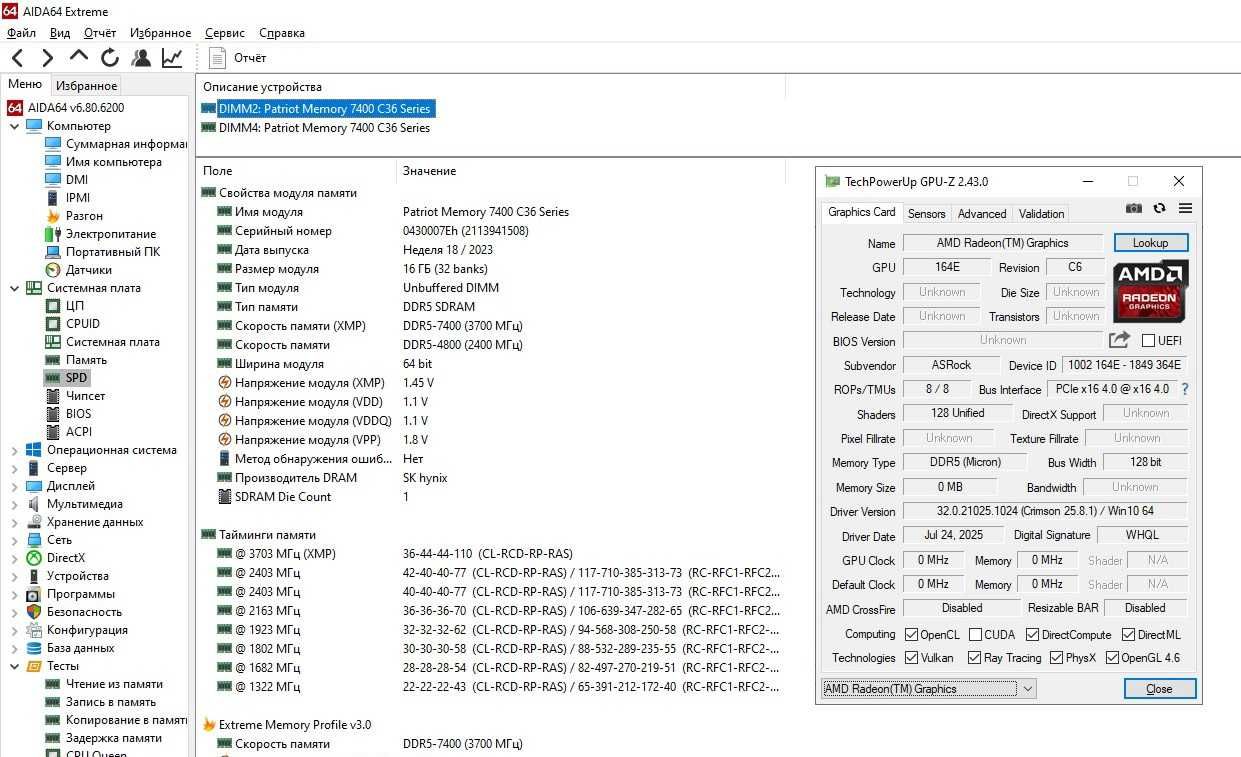
Task: Toggle the OpenGL 4.6 checkbox
Action: coord(1111,658)
